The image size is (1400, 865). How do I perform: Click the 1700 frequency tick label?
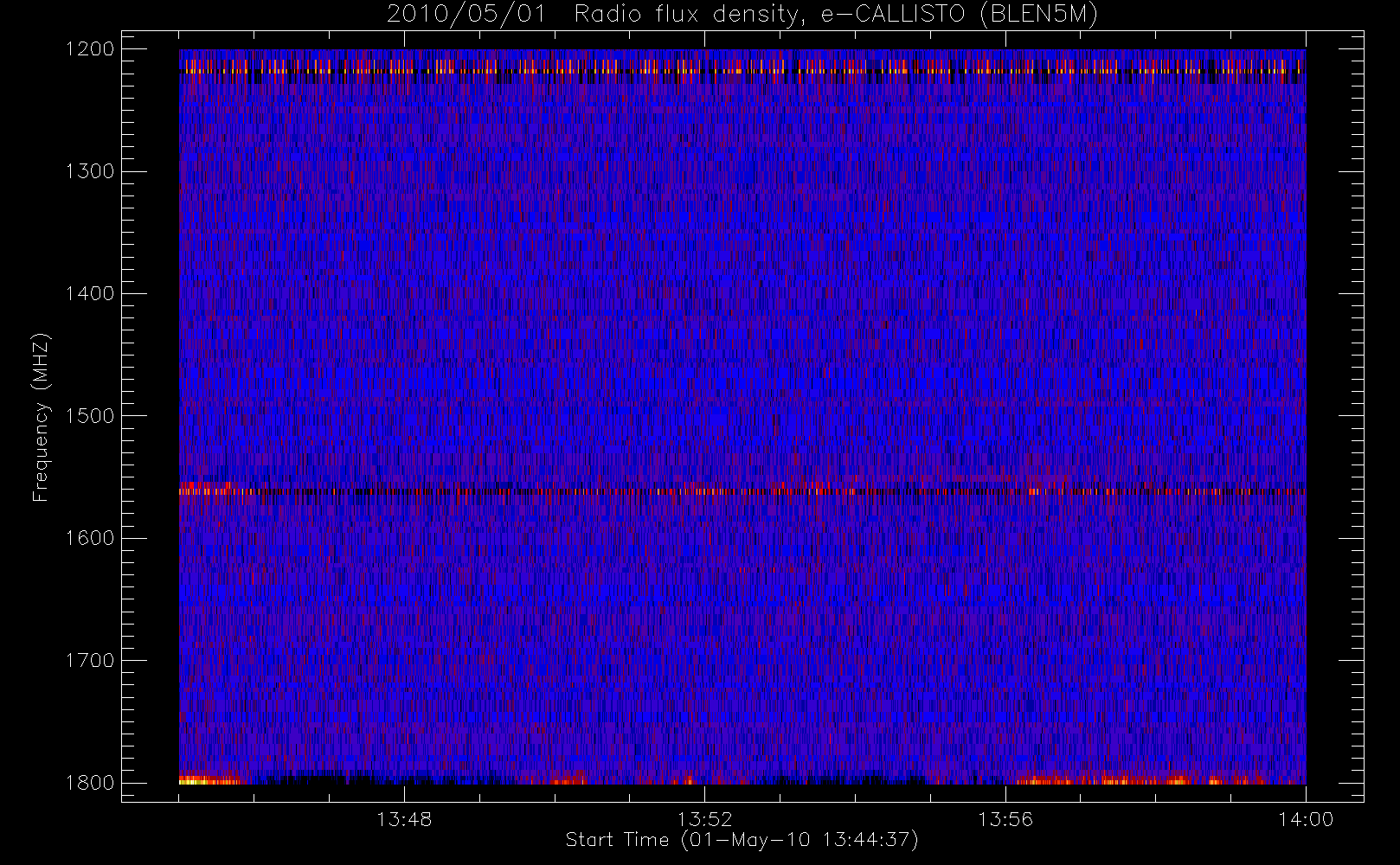(x=91, y=660)
